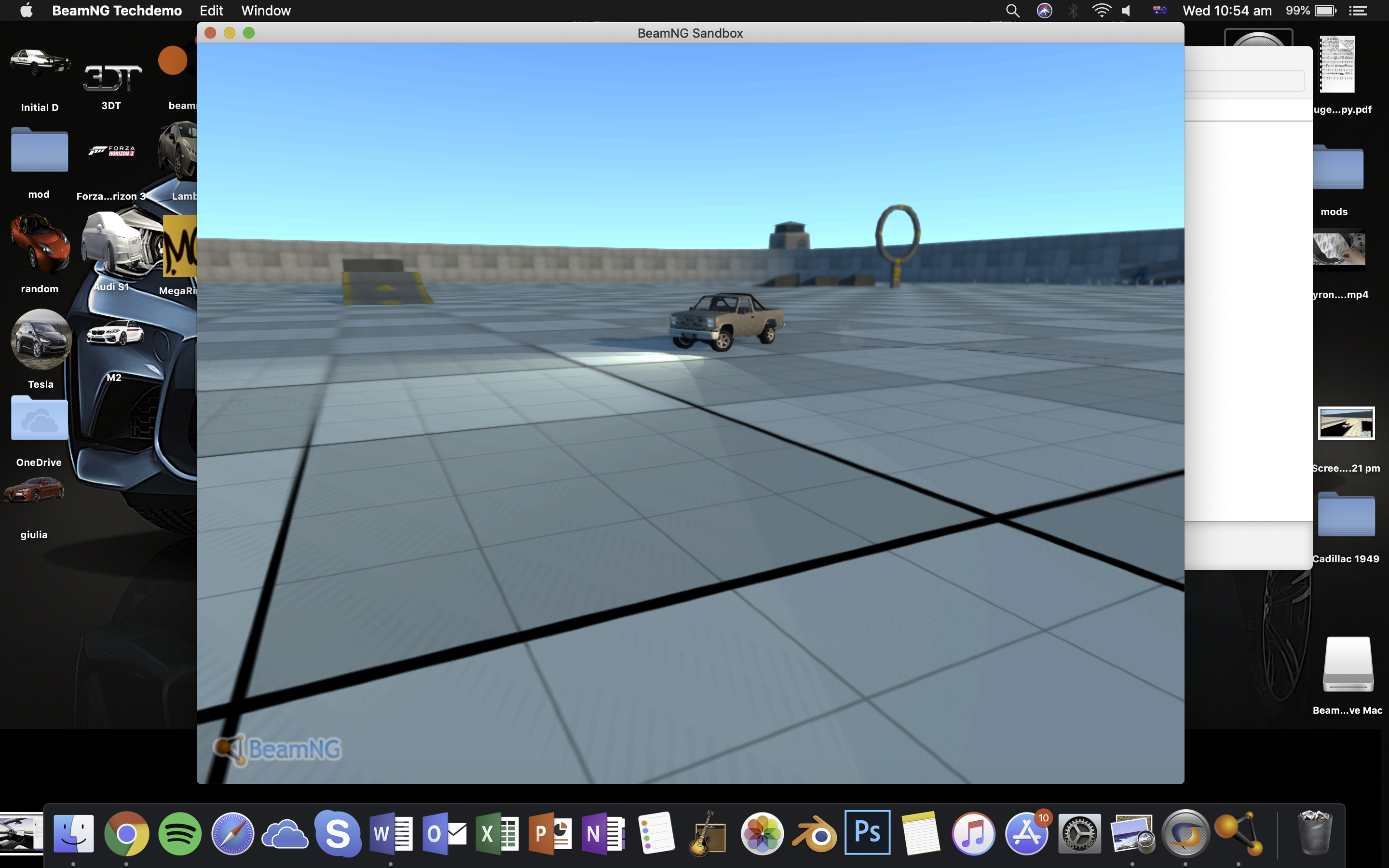Launch Microsoft OneNote from the Dock
The width and height of the screenshot is (1389, 868).
point(603,833)
